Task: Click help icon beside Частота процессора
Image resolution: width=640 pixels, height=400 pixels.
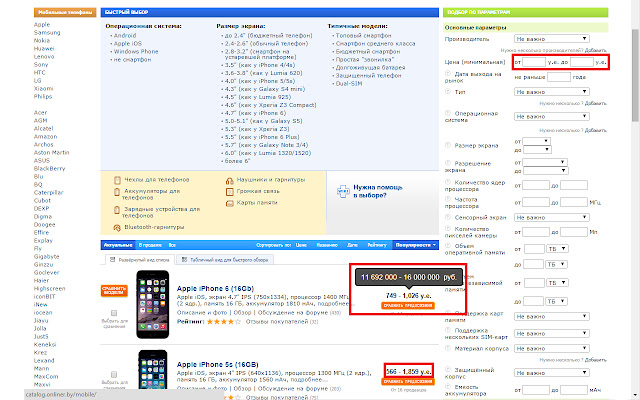Action: [x=448, y=199]
